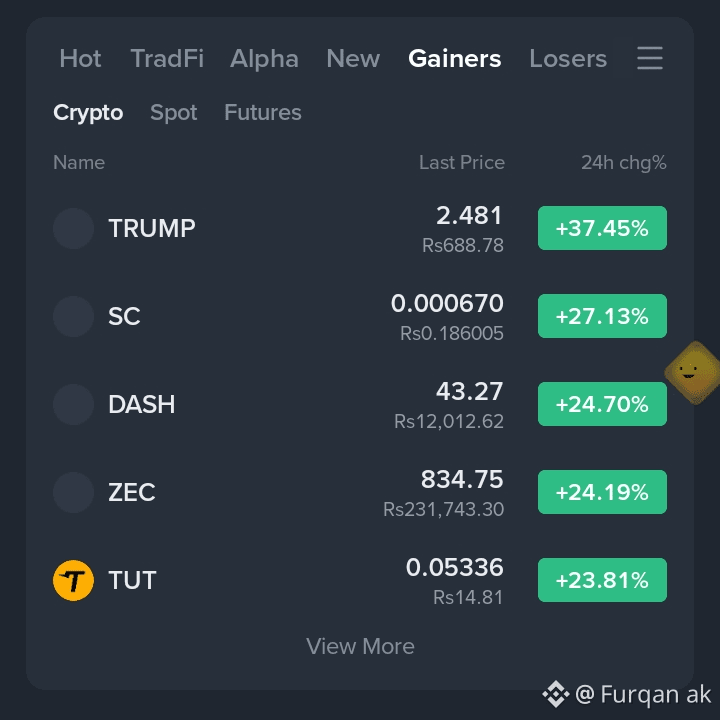Select the Spot sub-tab
Image resolution: width=720 pixels, height=720 pixels.
(x=174, y=112)
